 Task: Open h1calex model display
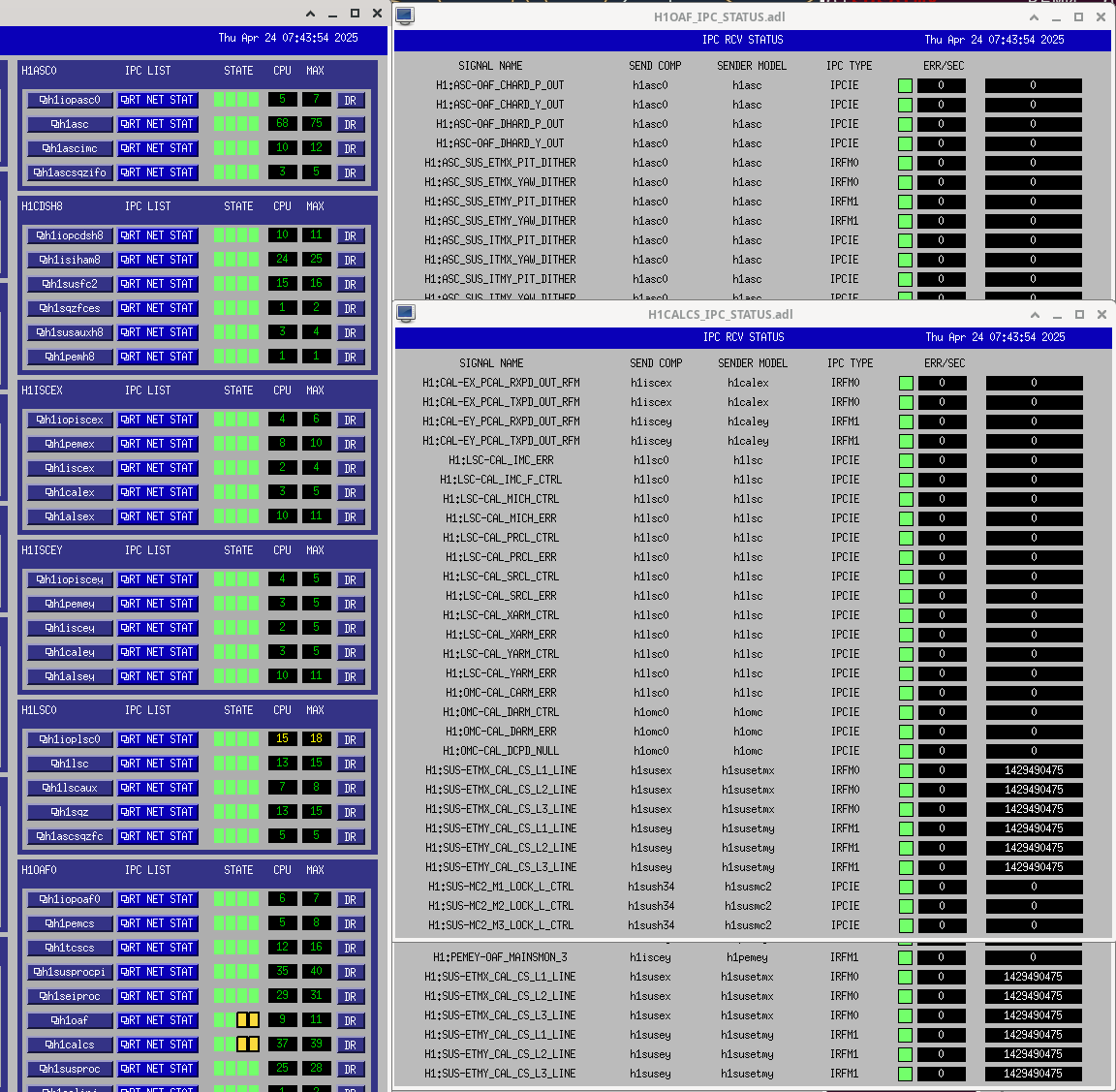coord(70,492)
